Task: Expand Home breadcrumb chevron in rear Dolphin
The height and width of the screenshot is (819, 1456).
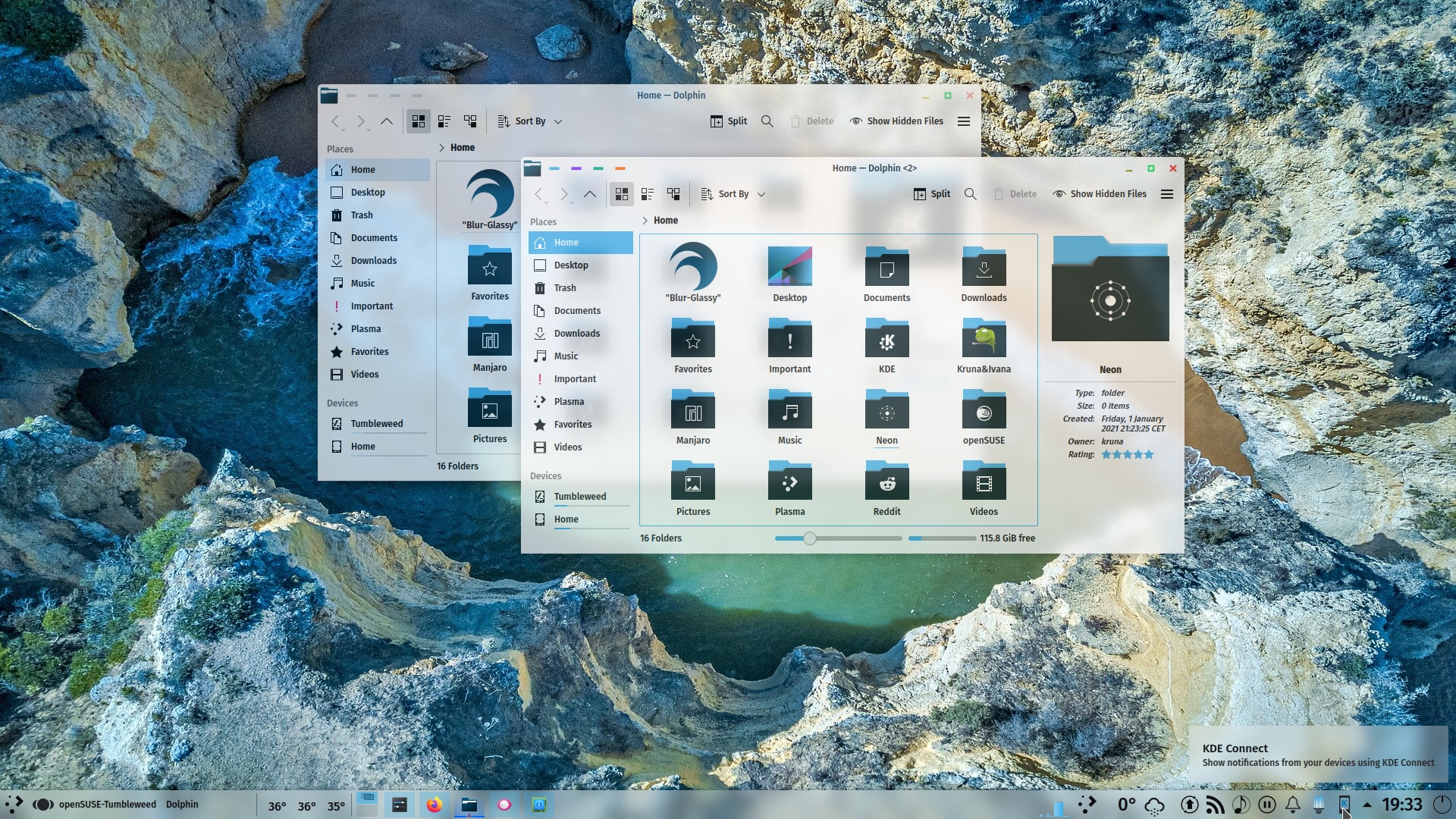Action: (441, 148)
